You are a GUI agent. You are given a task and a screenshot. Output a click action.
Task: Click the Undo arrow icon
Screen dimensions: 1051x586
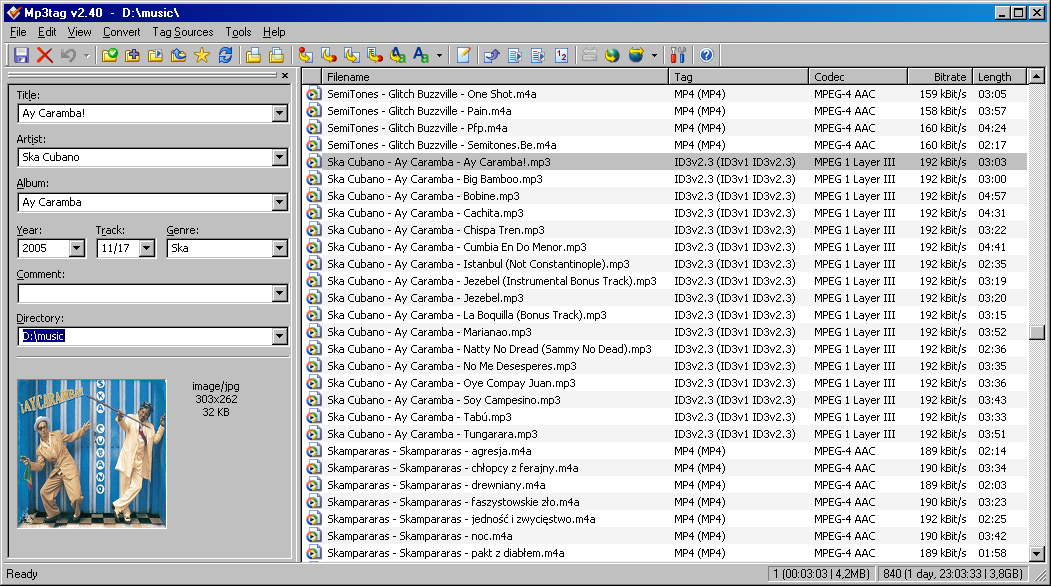point(68,55)
